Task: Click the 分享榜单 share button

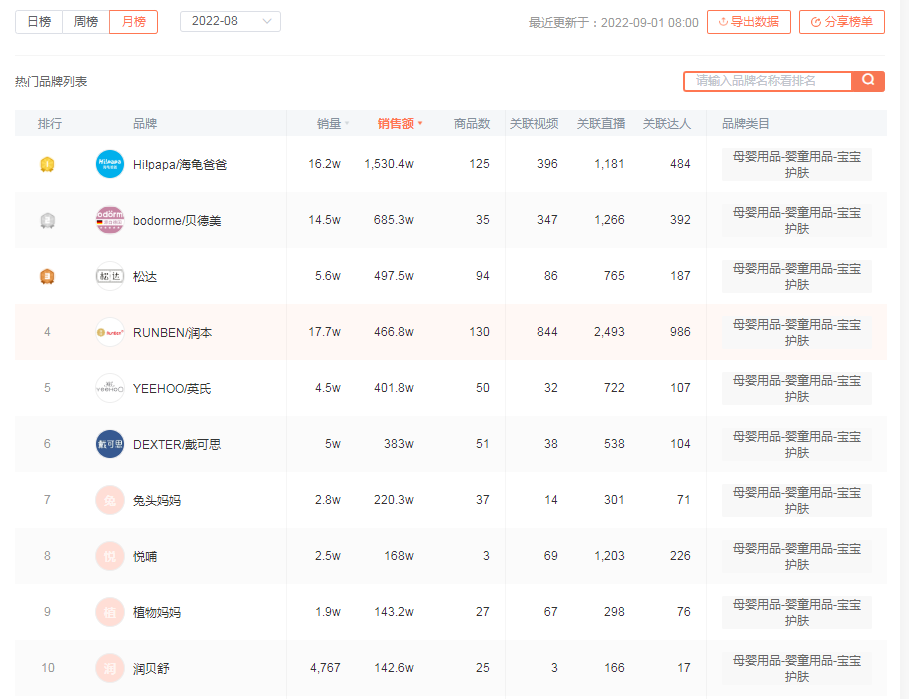Action: click(841, 22)
